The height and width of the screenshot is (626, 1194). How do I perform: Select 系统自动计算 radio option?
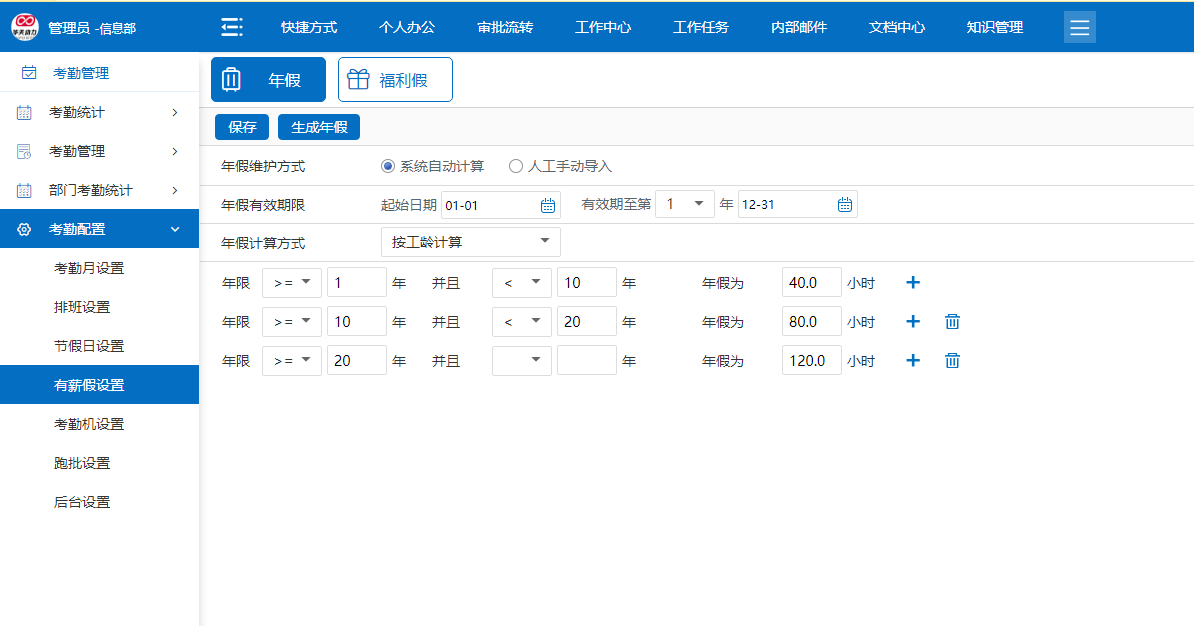pyautogui.click(x=388, y=166)
